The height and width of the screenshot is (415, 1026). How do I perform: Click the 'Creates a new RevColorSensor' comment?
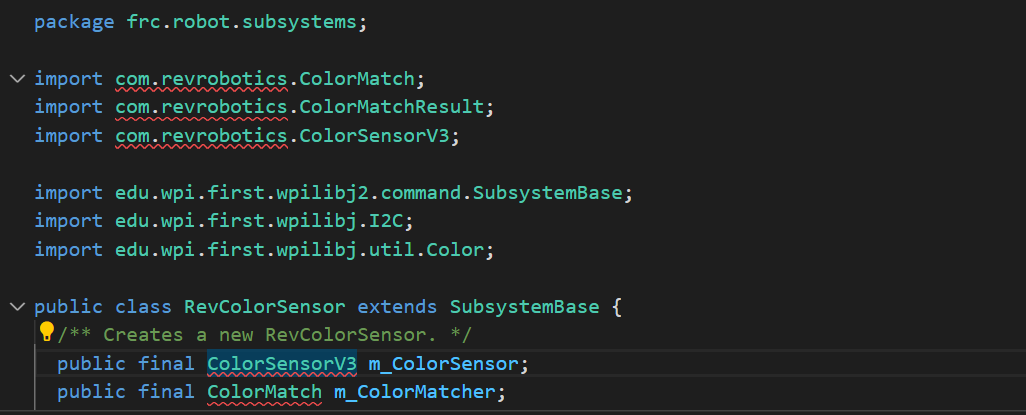tap(264, 334)
